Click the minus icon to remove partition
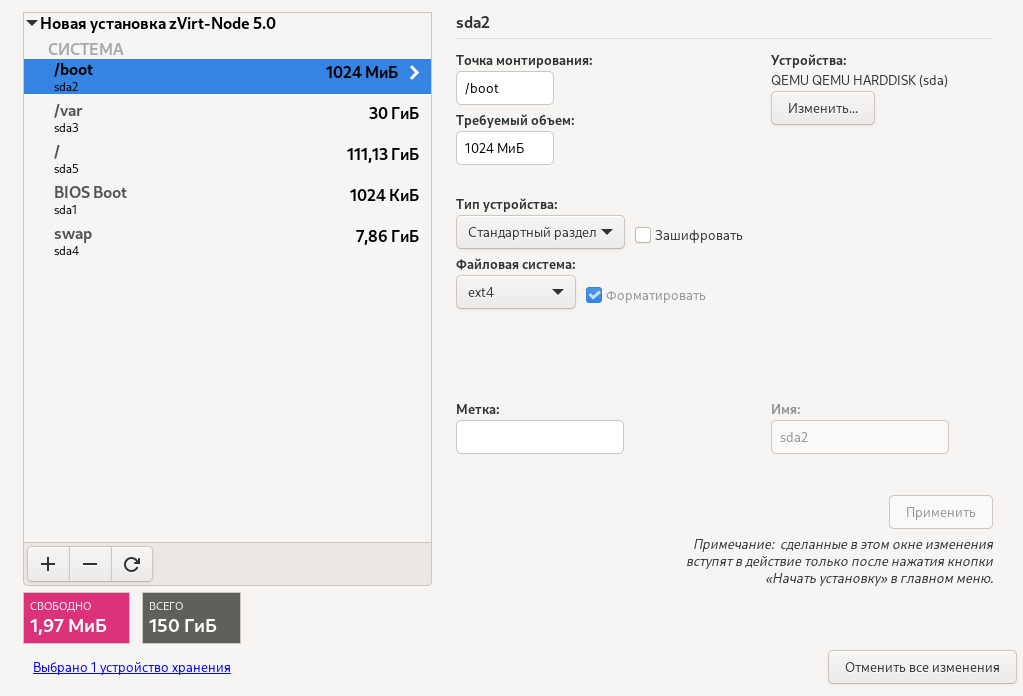1023x696 pixels. click(x=90, y=564)
